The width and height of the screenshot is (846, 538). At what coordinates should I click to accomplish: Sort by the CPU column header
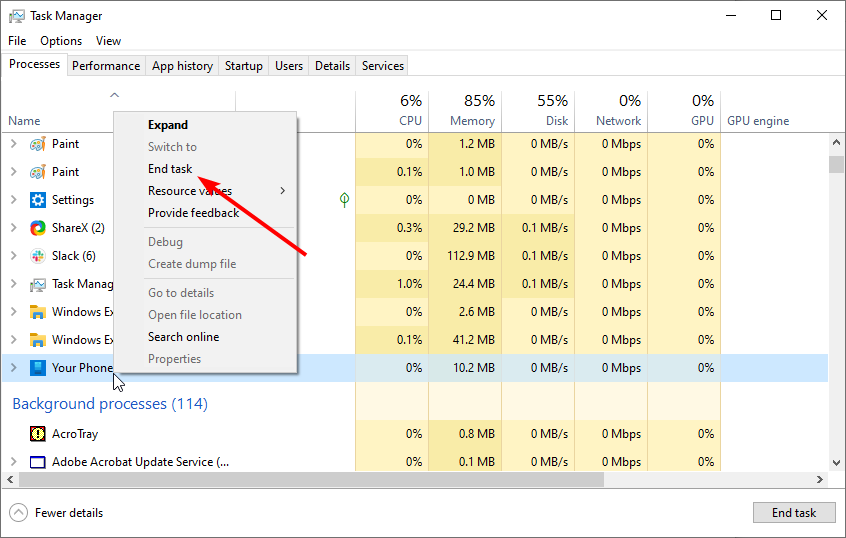point(392,111)
